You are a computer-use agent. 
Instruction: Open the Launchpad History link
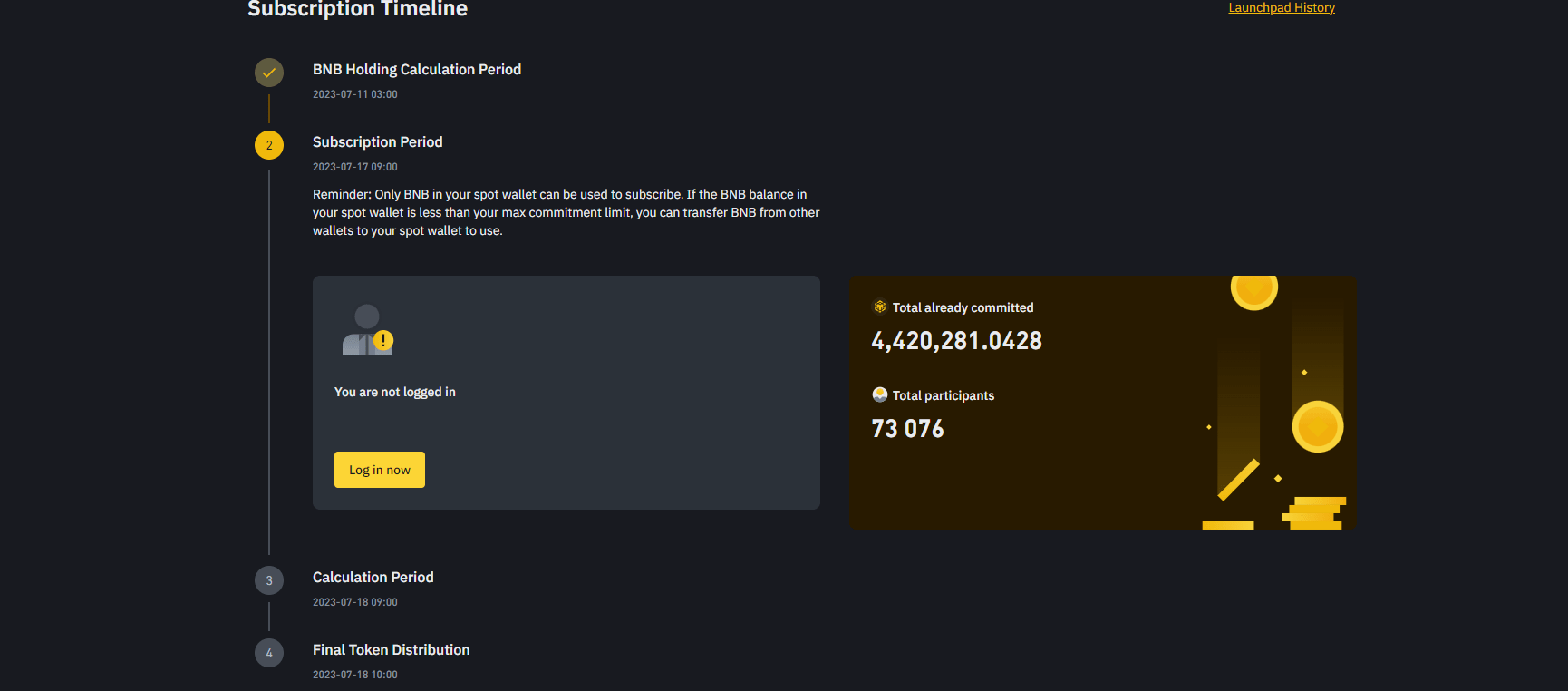pos(1282,7)
